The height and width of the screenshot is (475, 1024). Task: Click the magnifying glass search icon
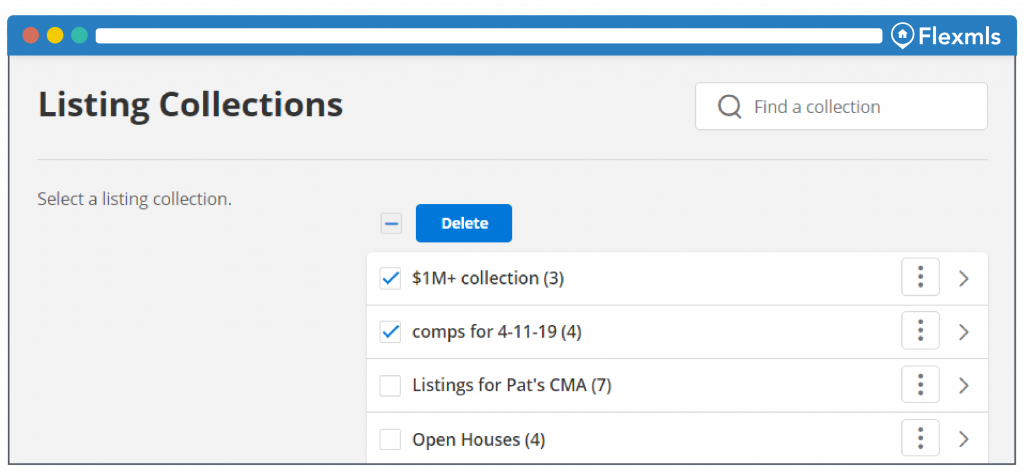(729, 106)
